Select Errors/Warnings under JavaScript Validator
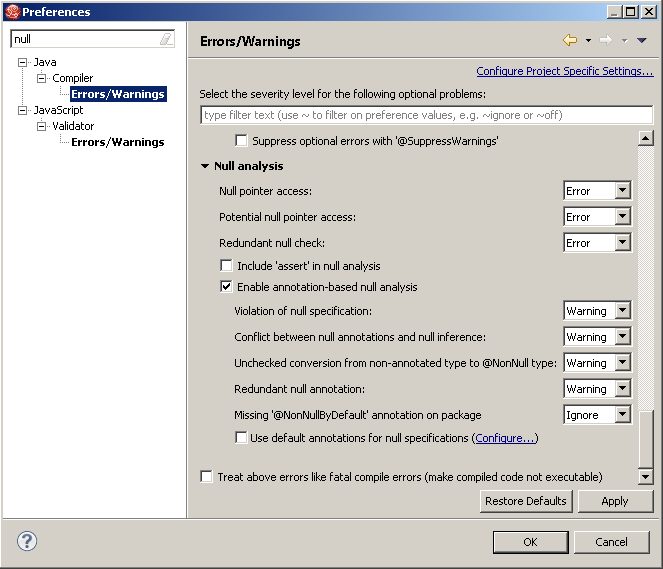 tap(118, 142)
